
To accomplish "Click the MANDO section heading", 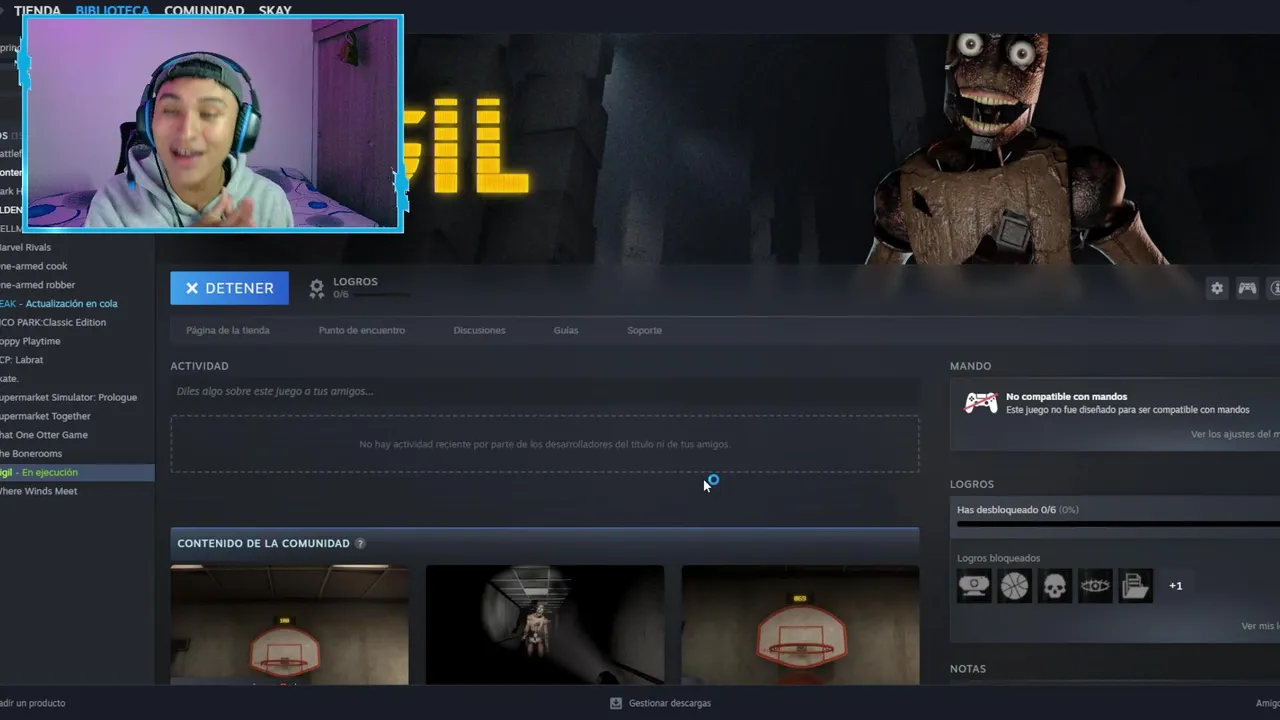I will (971, 366).
